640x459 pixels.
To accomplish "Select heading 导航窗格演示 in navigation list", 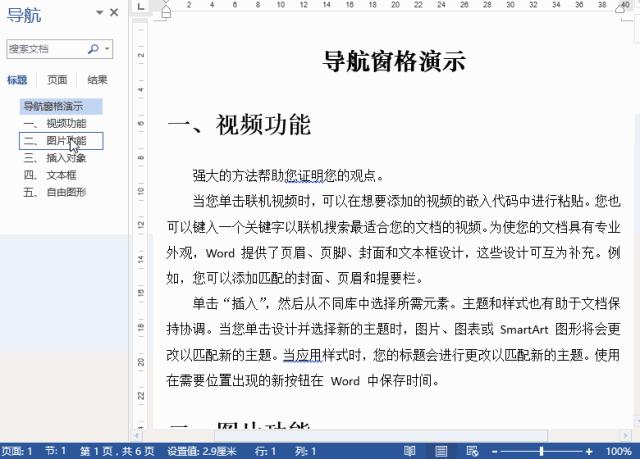I will tap(61, 106).
